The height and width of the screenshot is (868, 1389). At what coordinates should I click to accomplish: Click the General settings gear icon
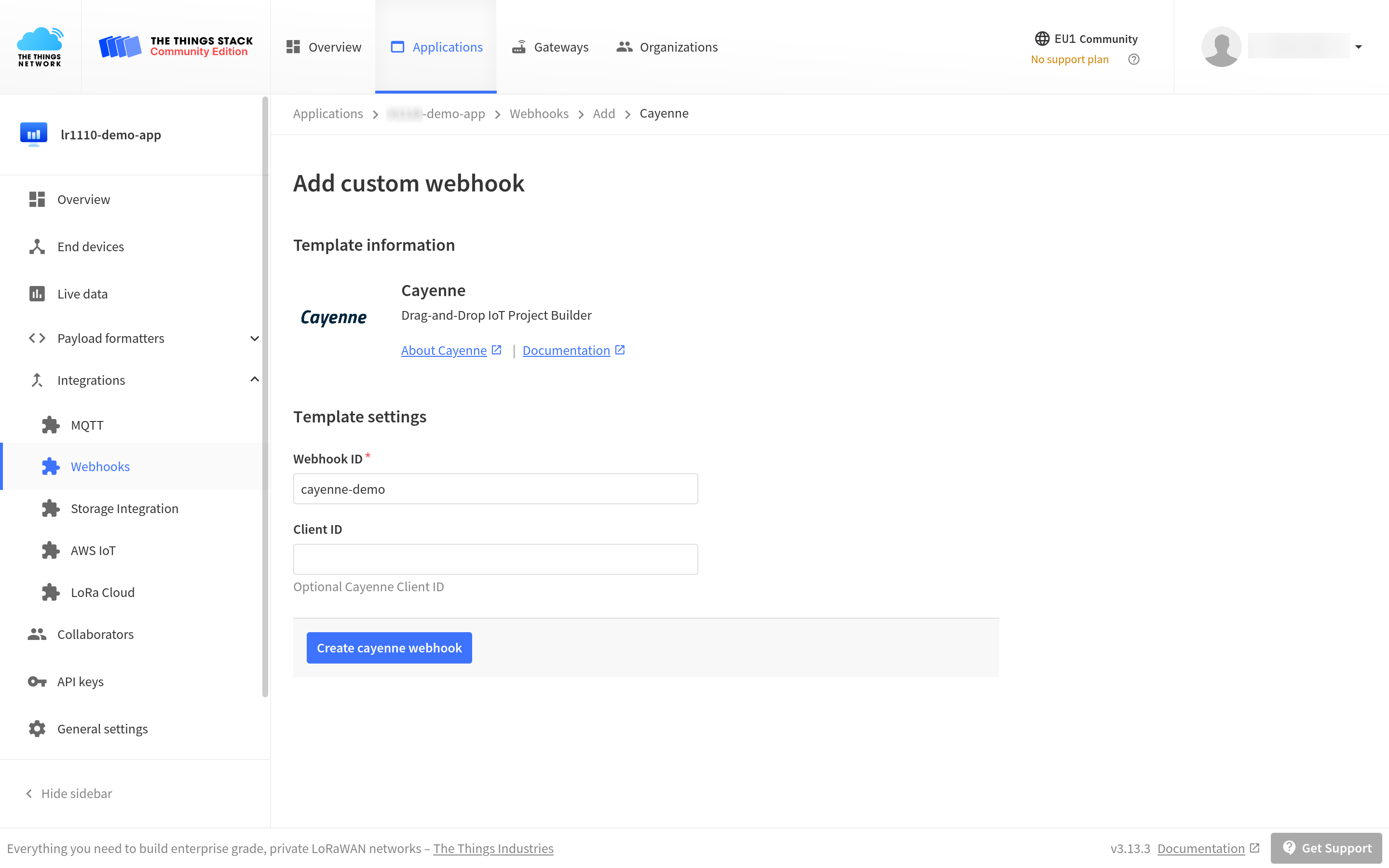[37, 729]
